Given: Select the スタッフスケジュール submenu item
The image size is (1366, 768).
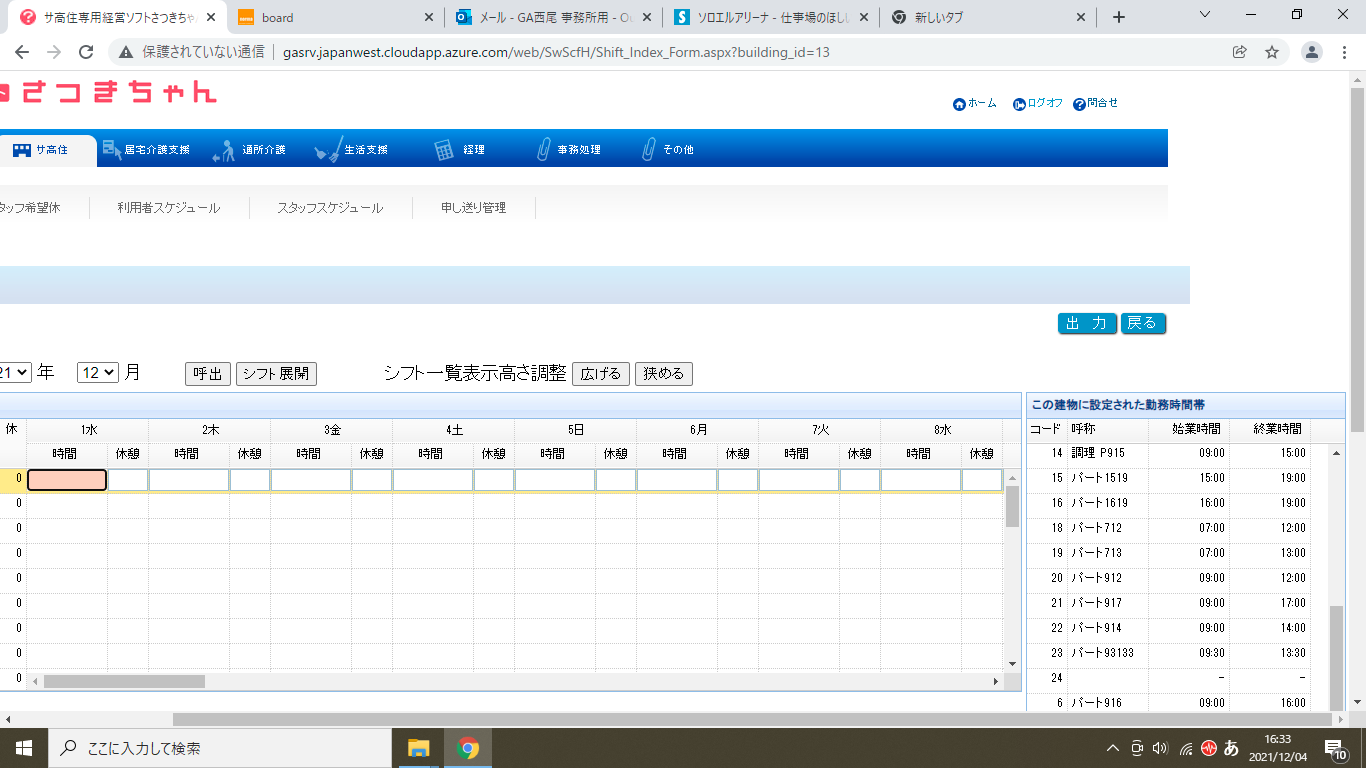Looking at the screenshot, I should coord(330,208).
